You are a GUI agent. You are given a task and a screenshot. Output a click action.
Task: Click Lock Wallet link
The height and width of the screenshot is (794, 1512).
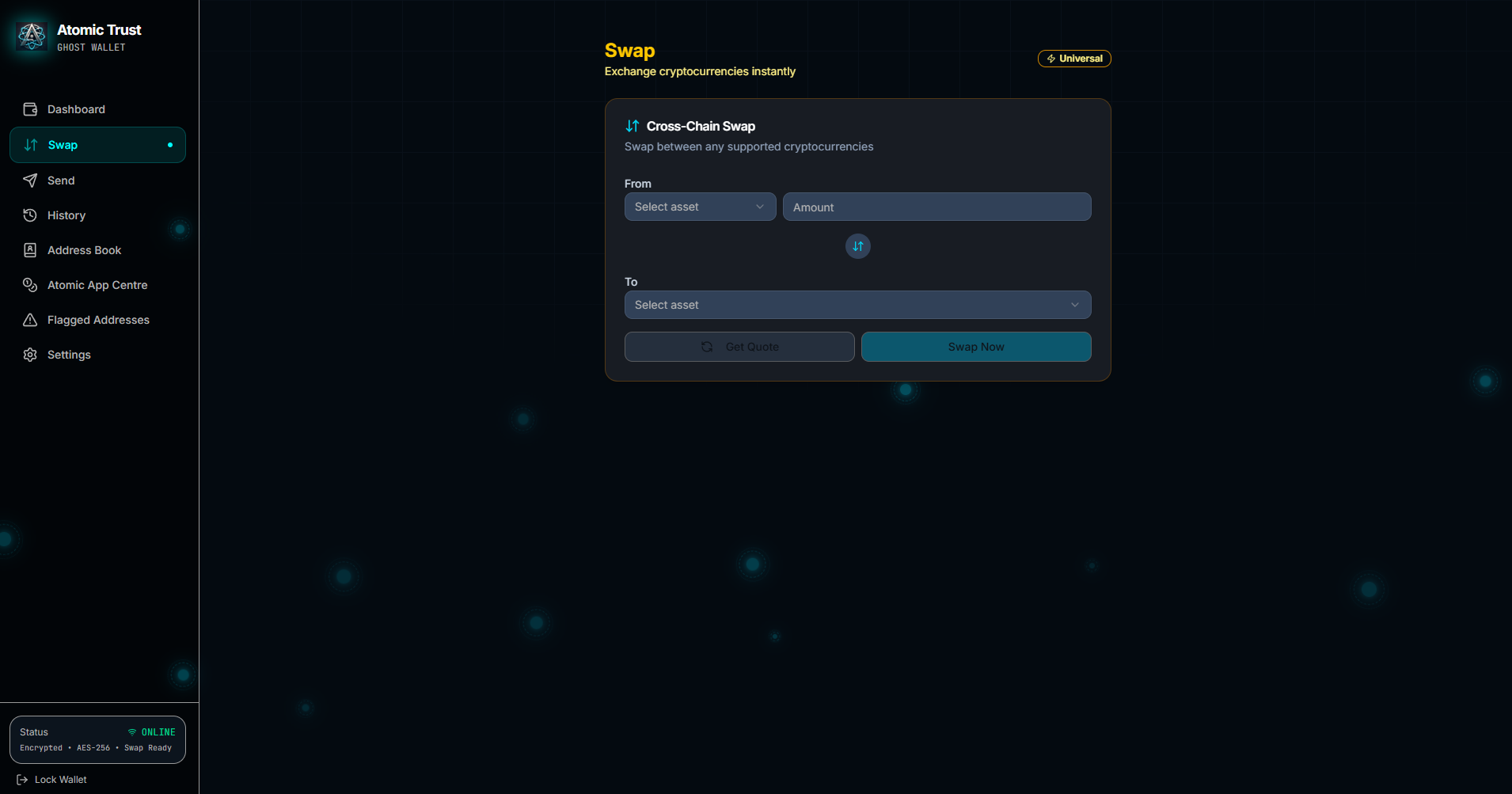coord(52,780)
